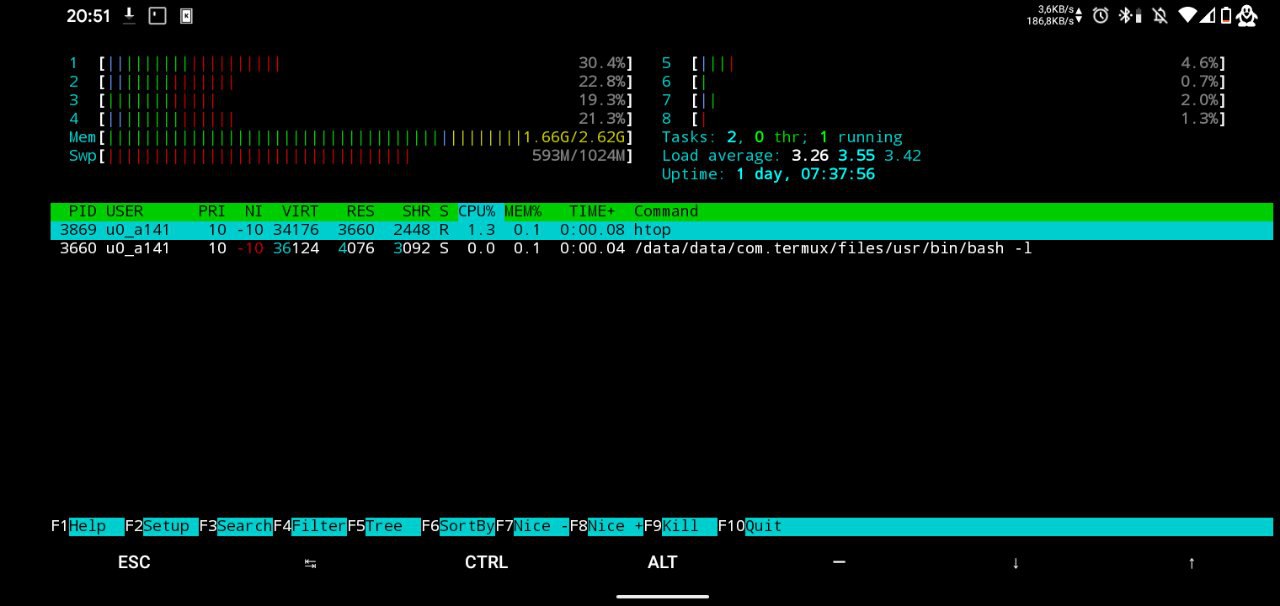Image resolution: width=1280 pixels, height=606 pixels.
Task: Tap the network speed indicator
Action: (x=1054, y=15)
